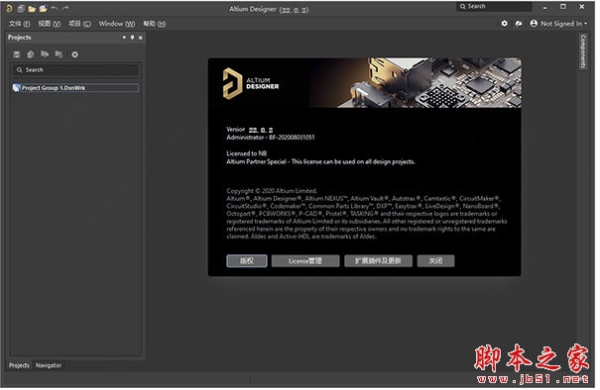The image size is (600, 390).
Task: Open Projects panel settings gear
Action: click(x=75, y=54)
